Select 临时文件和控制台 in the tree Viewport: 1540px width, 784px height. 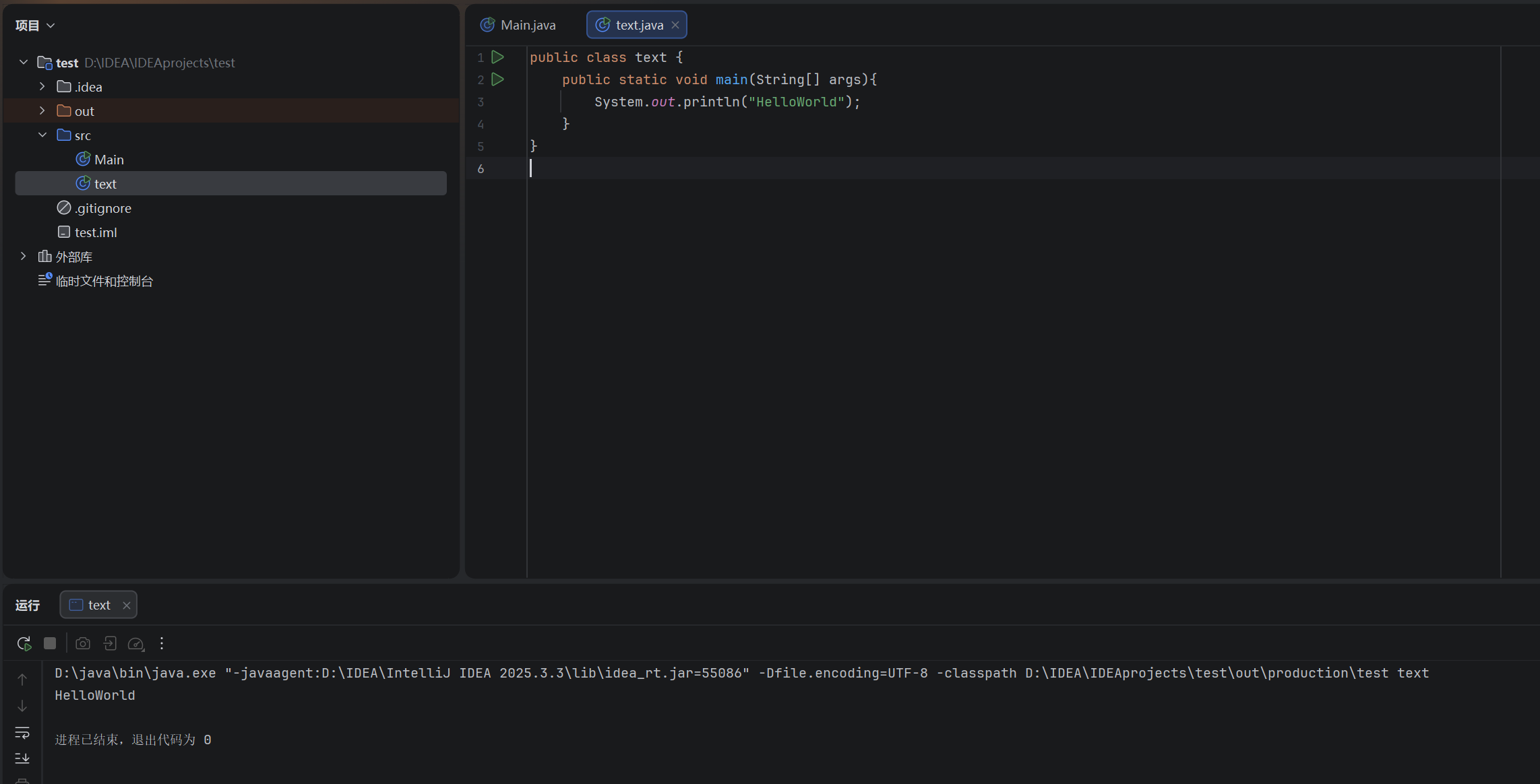point(230,280)
